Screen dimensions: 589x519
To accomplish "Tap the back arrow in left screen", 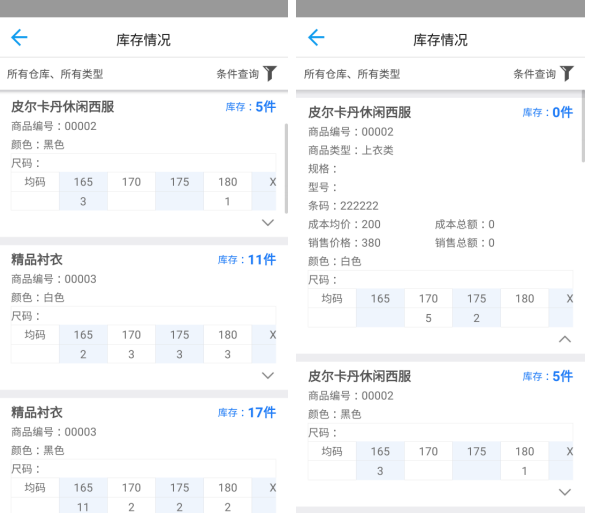I will (x=19, y=38).
